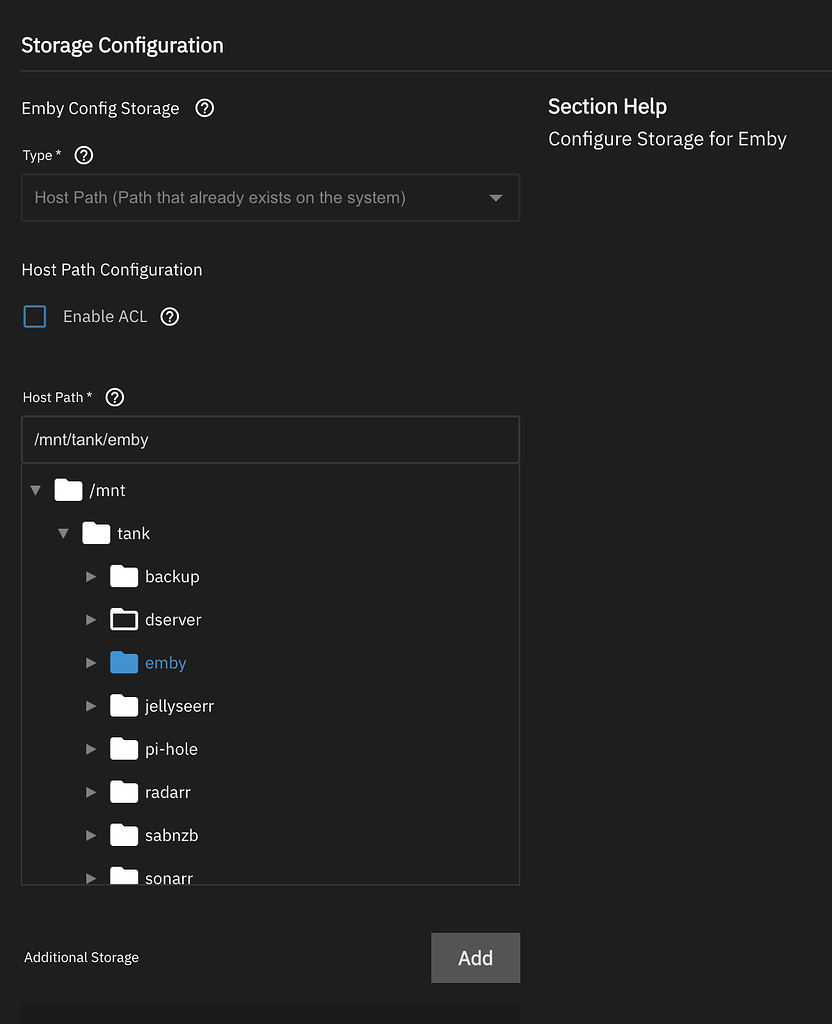Expand the jellyseerr directory
The width and height of the screenshot is (832, 1024).
coord(91,705)
